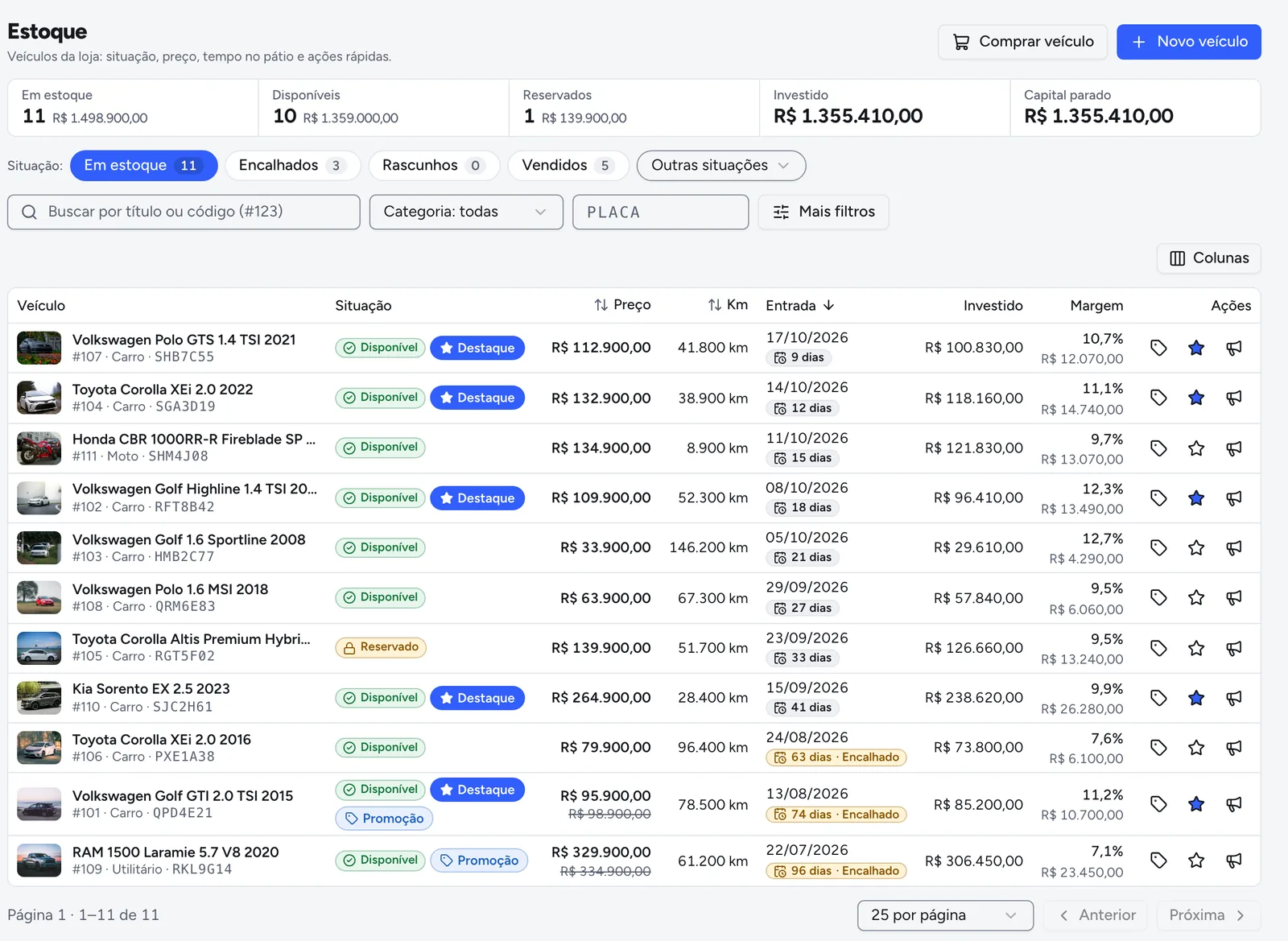Toggle star highlight for Volkswagen Golf GTI 2015
Image resolution: width=1288 pixels, height=941 pixels.
click(1196, 804)
